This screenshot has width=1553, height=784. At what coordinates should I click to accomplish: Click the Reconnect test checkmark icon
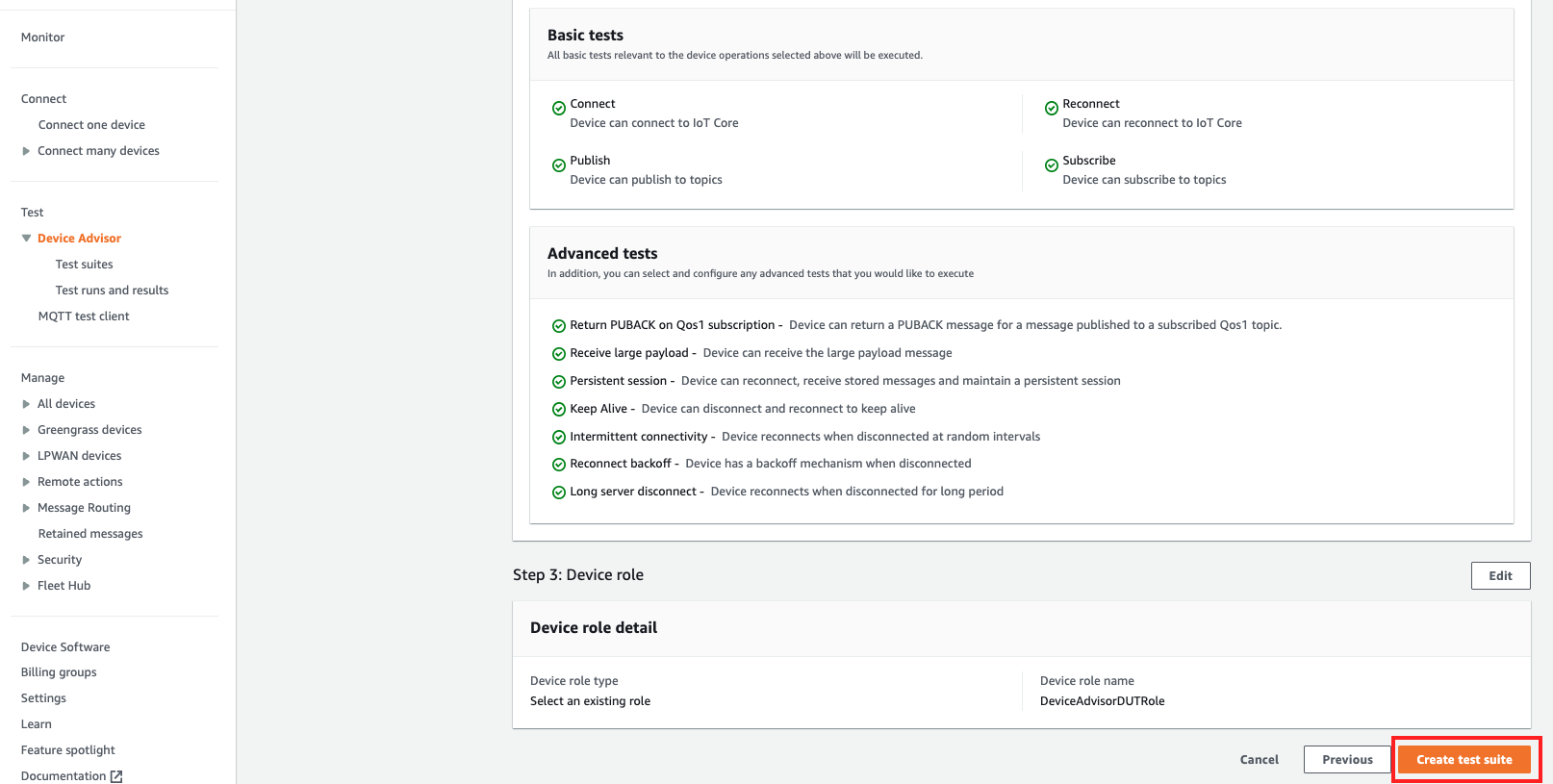(x=1051, y=109)
